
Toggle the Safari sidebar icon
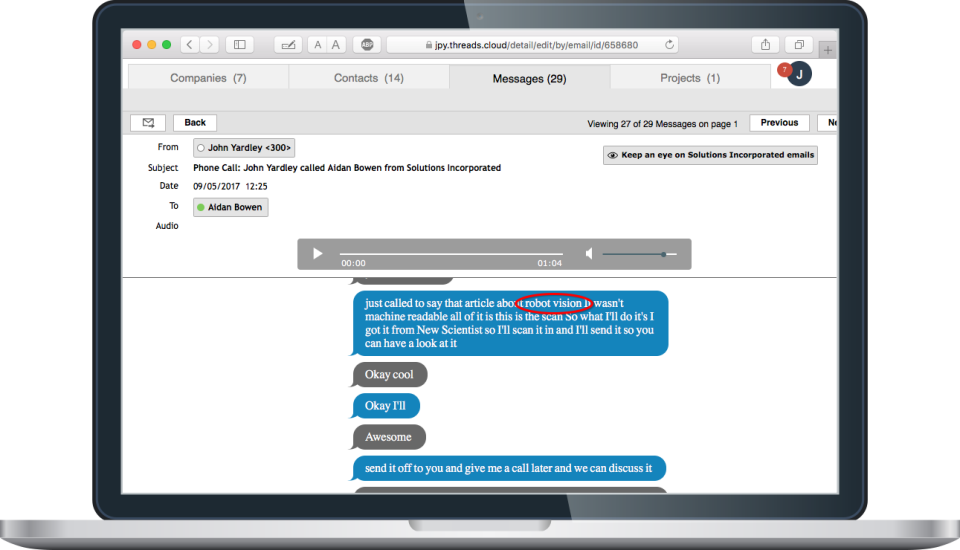click(x=240, y=45)
